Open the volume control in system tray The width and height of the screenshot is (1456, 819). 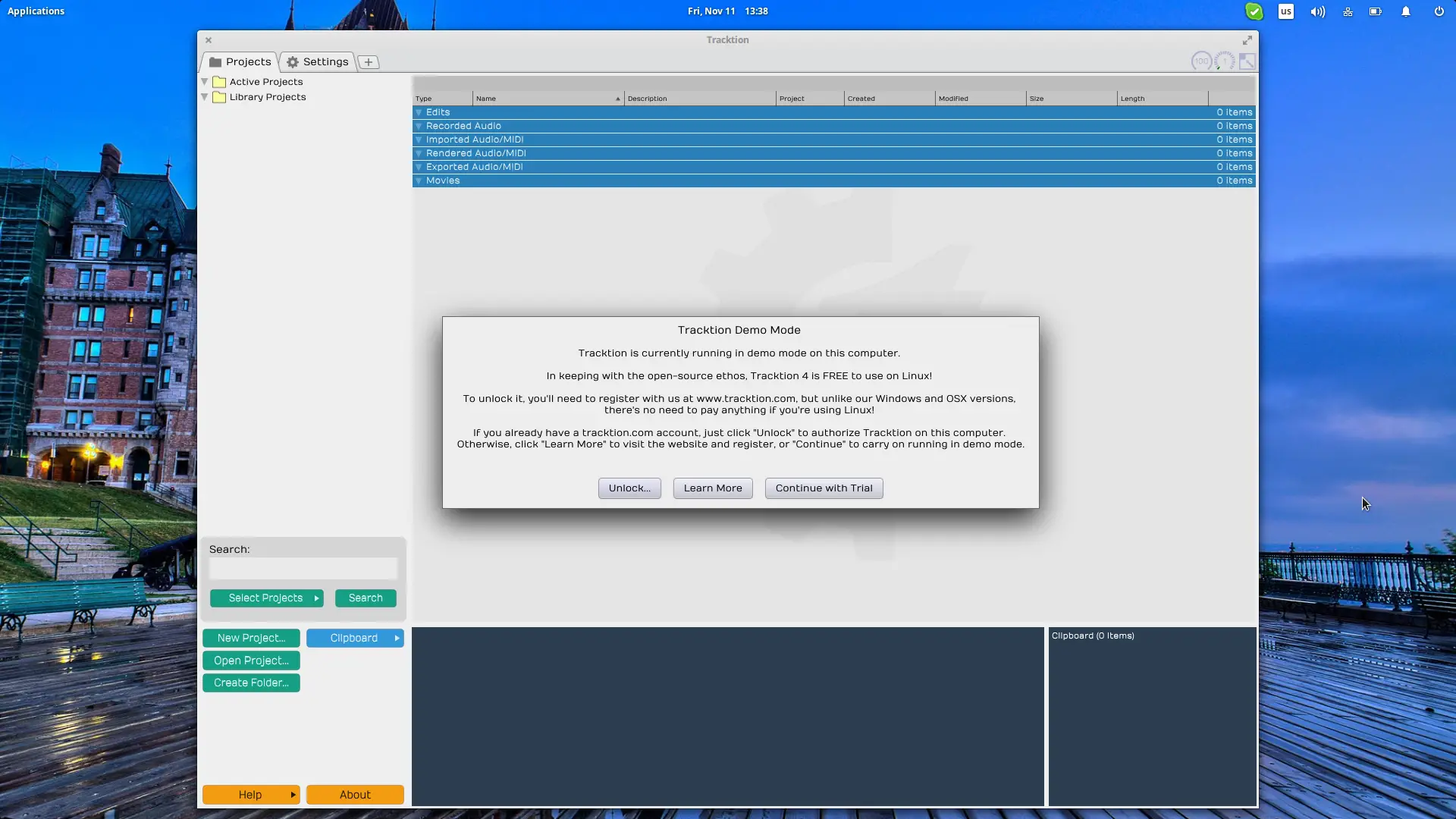(x=1318, y=11)
